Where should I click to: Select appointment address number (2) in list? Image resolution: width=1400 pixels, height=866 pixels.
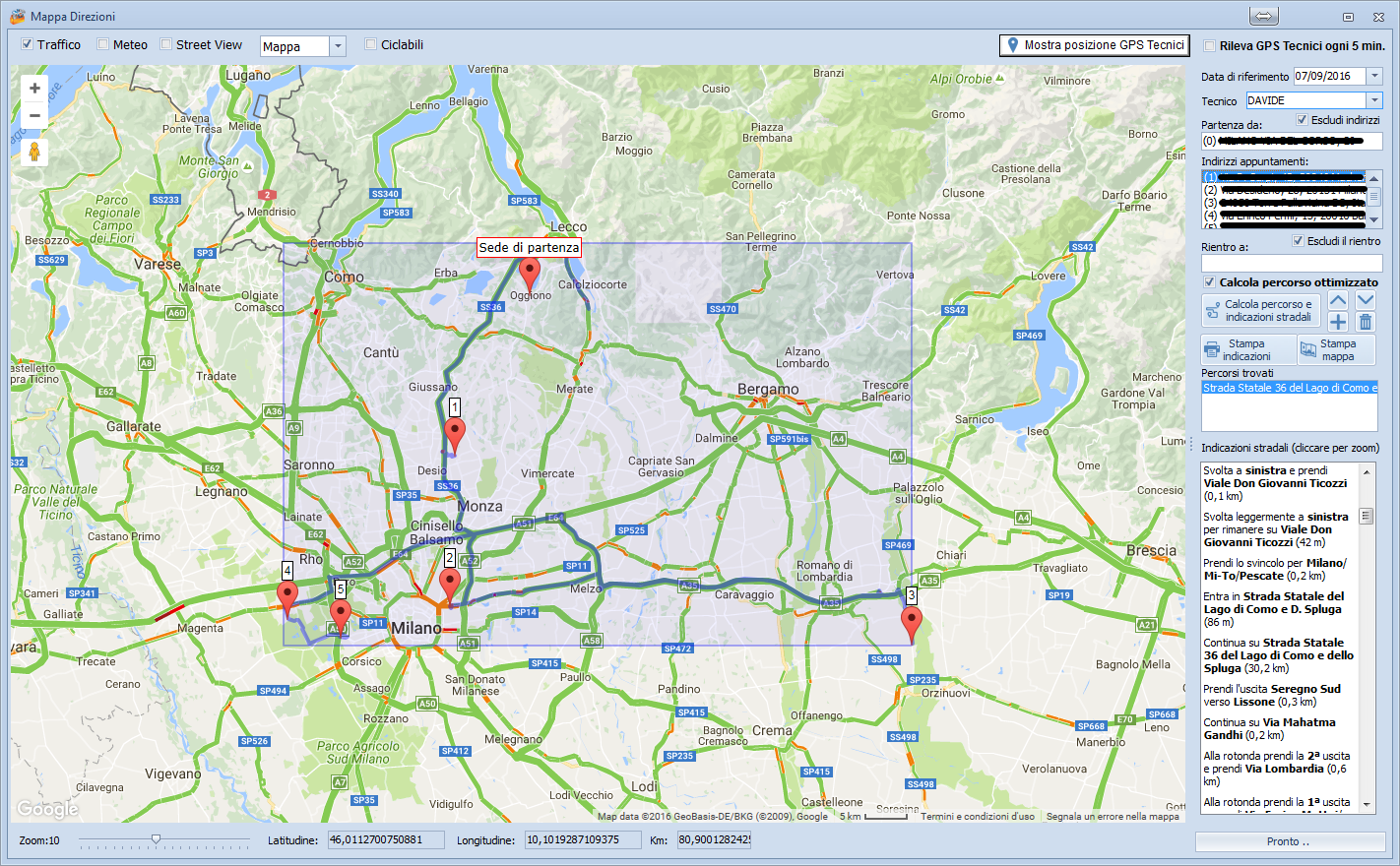point(1285,190)
